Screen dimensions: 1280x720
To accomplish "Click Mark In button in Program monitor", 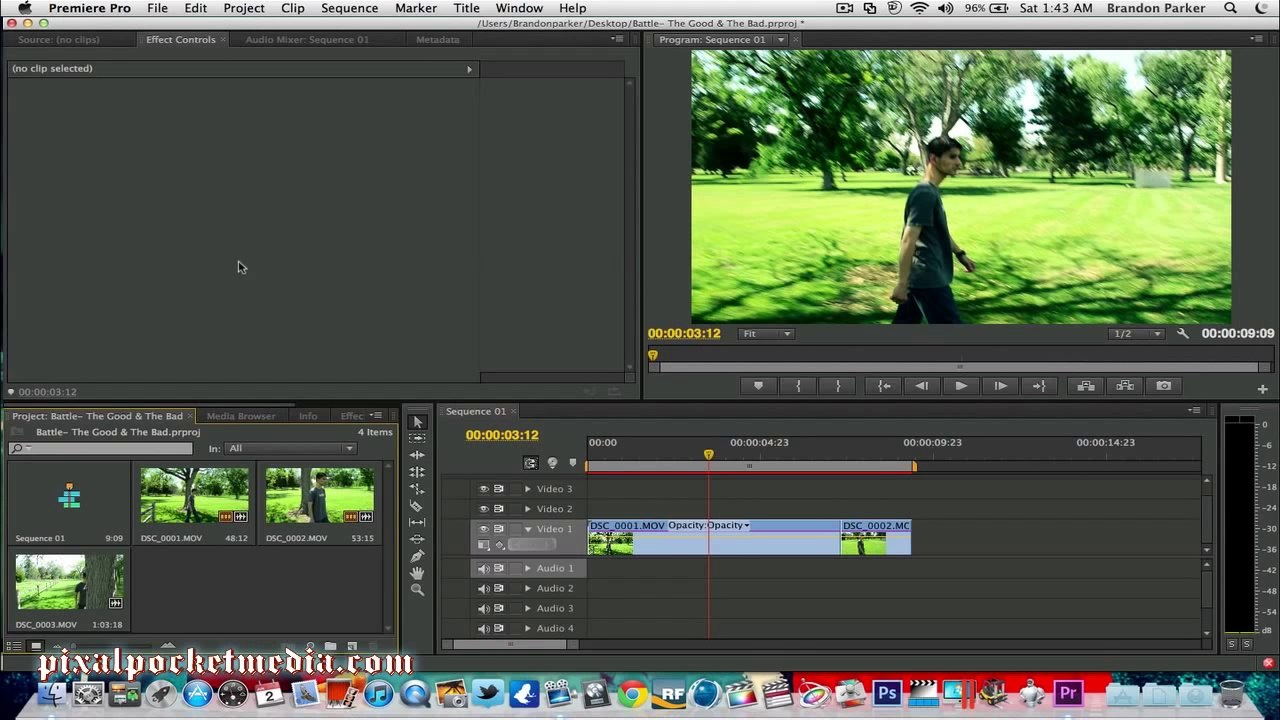I will click(798, 386).
